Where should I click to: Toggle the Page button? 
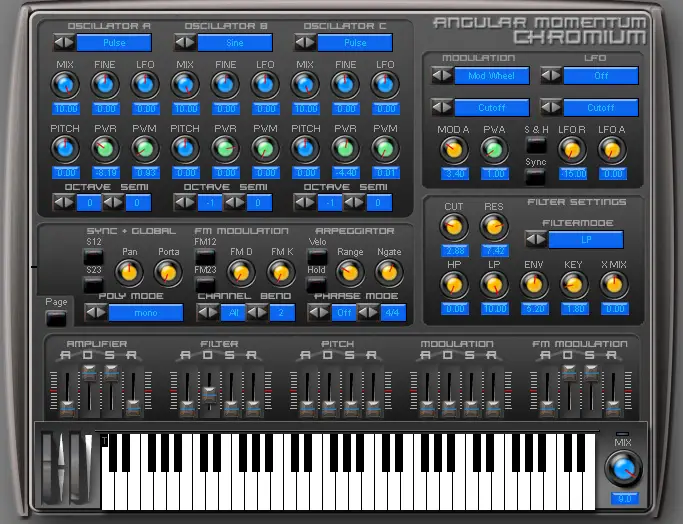pos(56,319)
